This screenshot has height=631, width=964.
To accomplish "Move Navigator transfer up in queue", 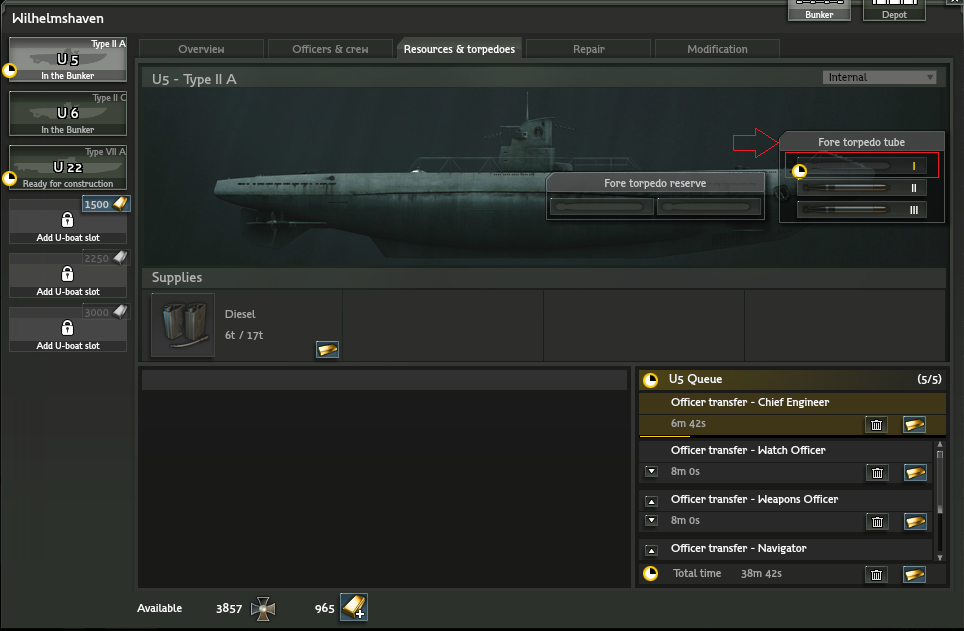I will (651, 550).
